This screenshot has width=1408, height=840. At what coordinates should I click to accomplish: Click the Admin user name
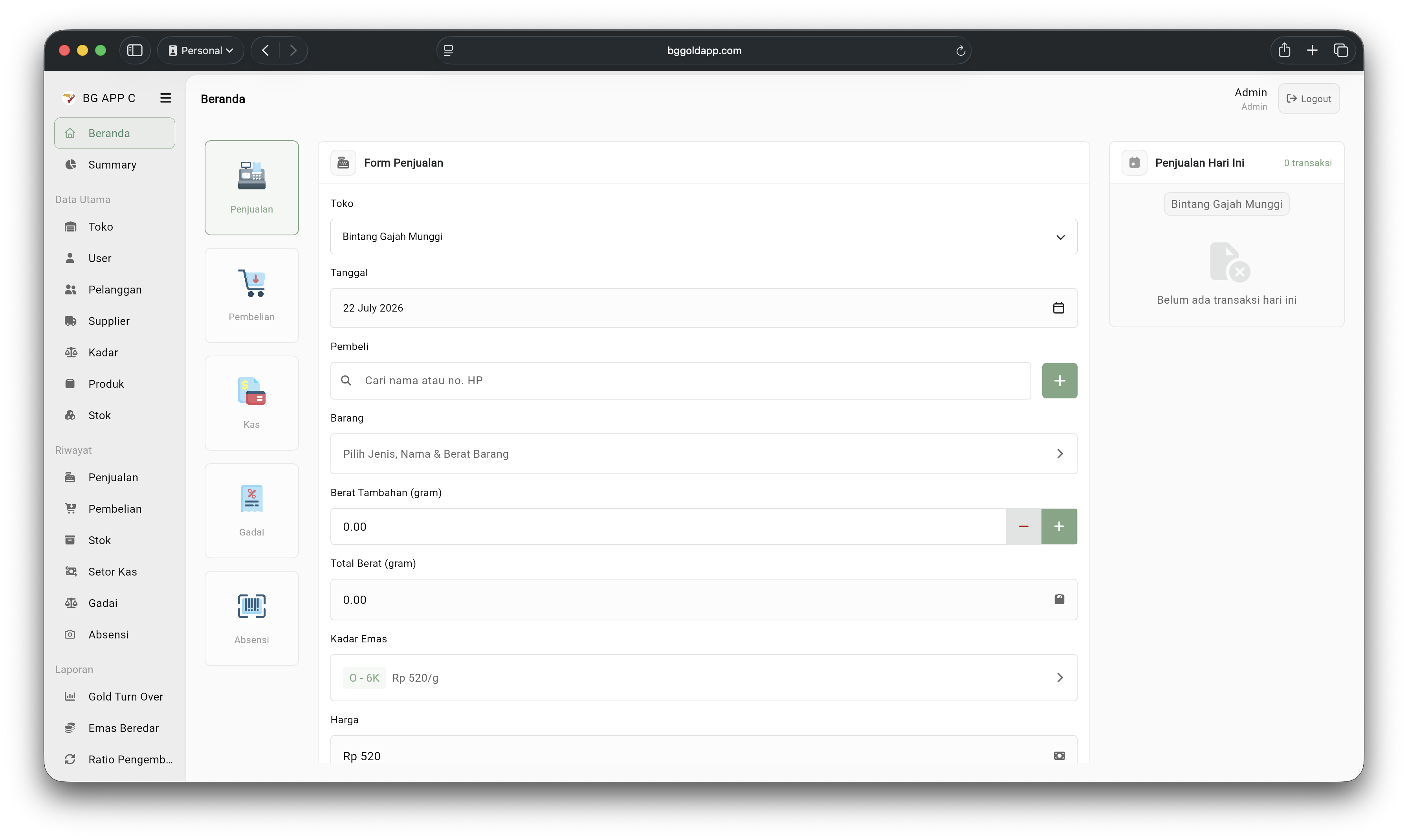[x=1250, y=92]
